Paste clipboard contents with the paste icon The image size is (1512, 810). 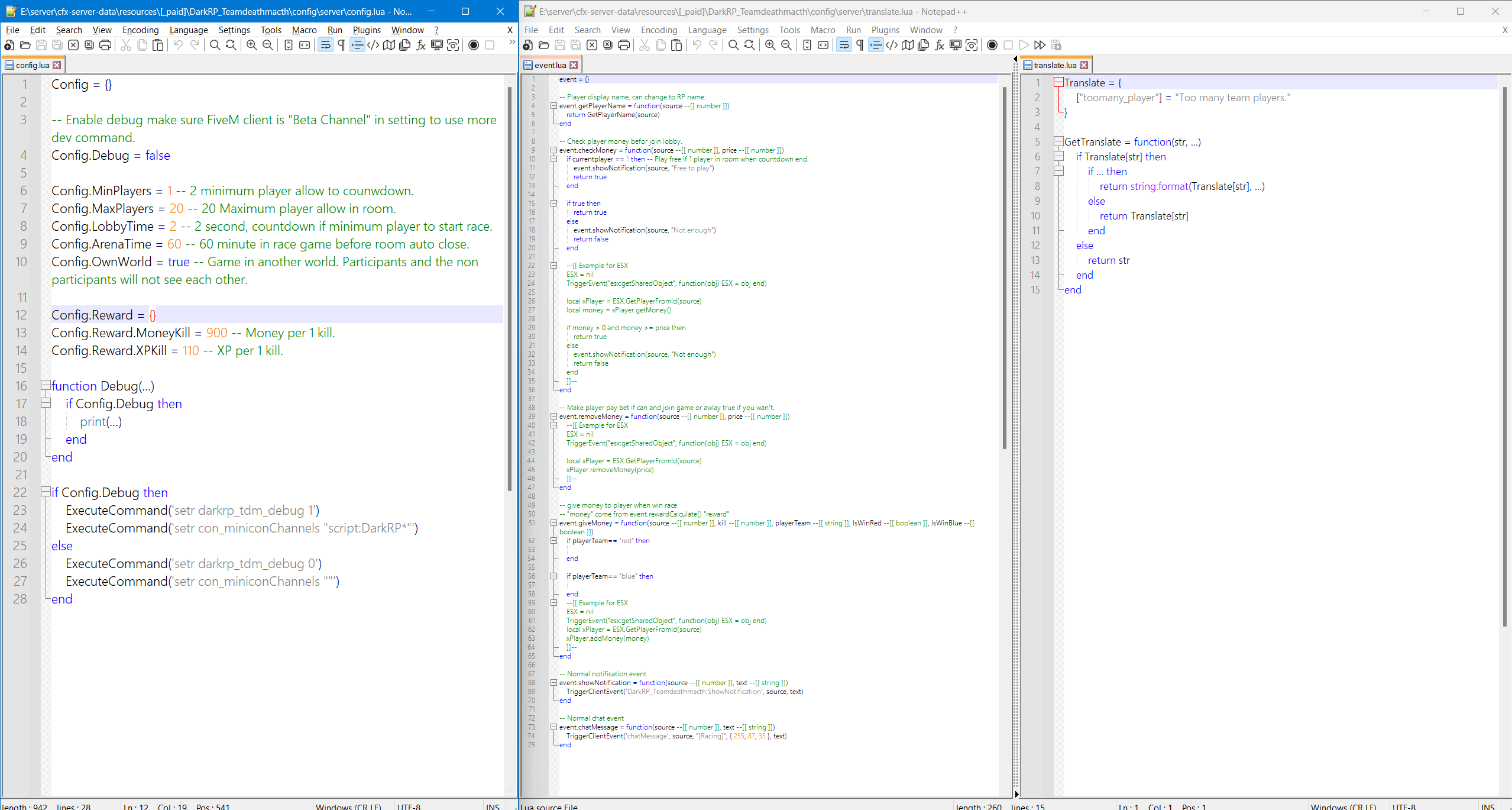pos(158,45)
